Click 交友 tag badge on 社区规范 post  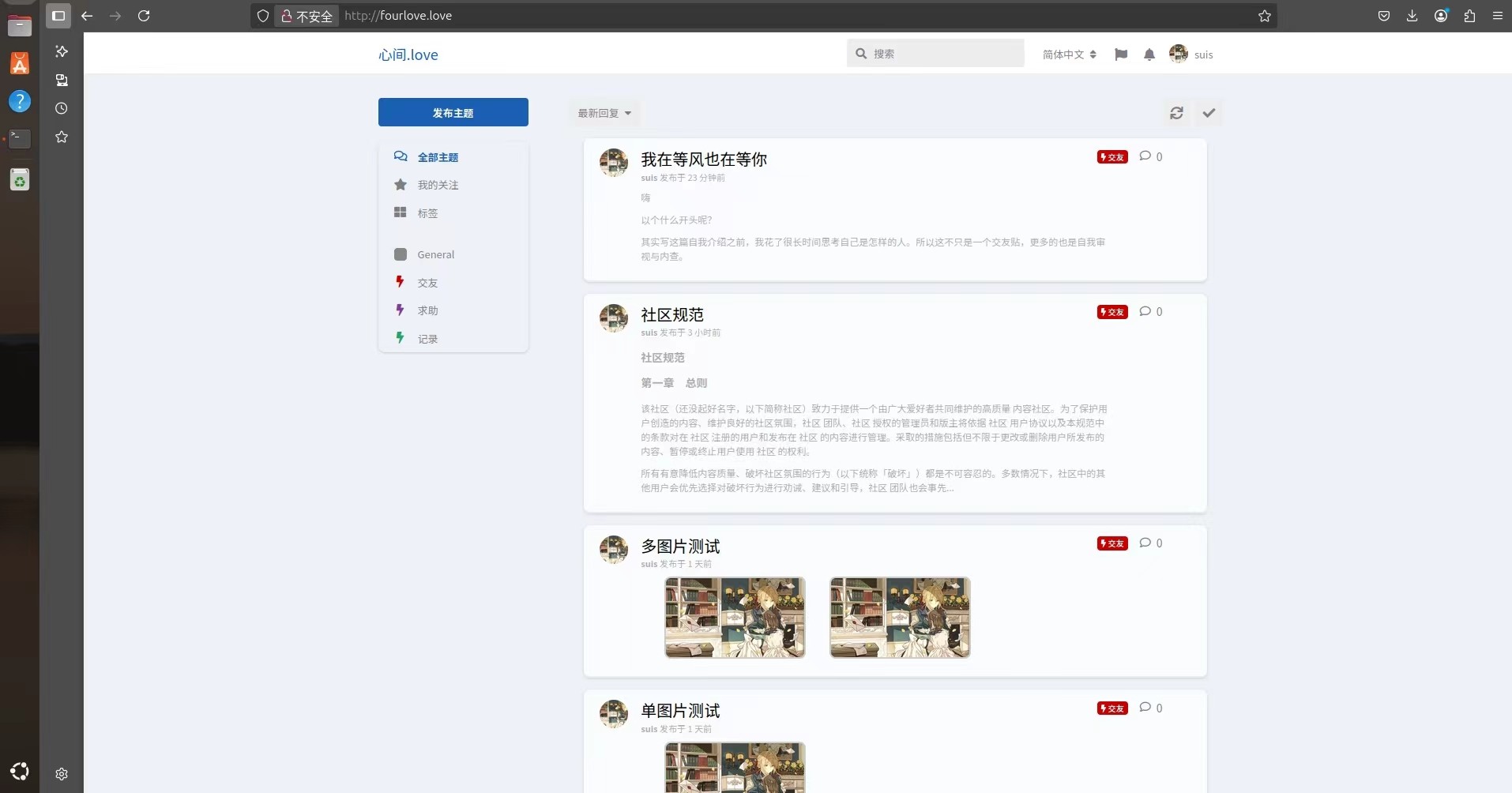tap(1112, 312)
